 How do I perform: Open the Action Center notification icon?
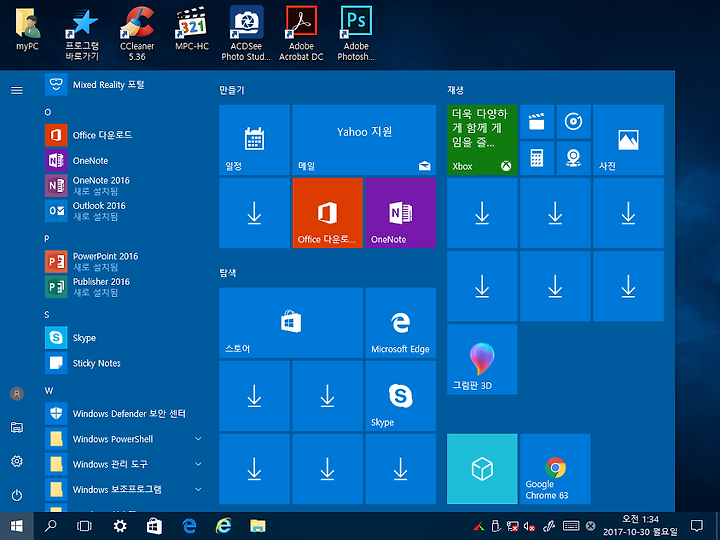click(697, 526)
